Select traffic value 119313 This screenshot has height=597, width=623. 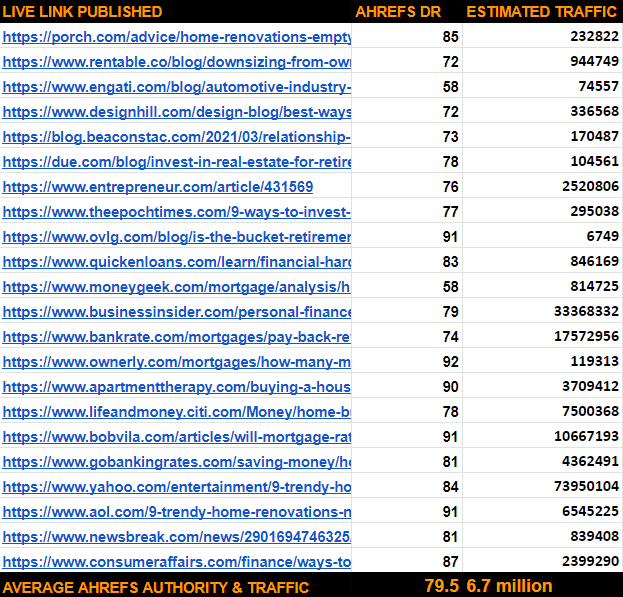click(594, 362)
